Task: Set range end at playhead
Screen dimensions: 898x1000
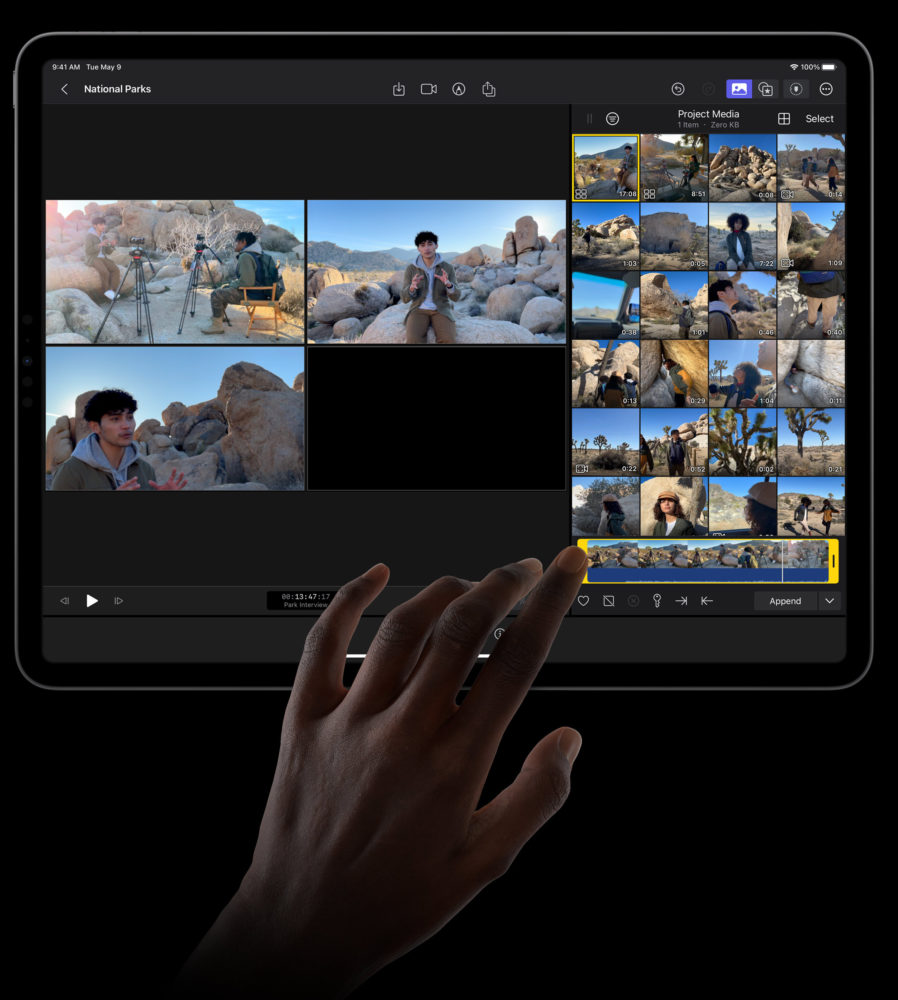Action: tap(707, 601)
